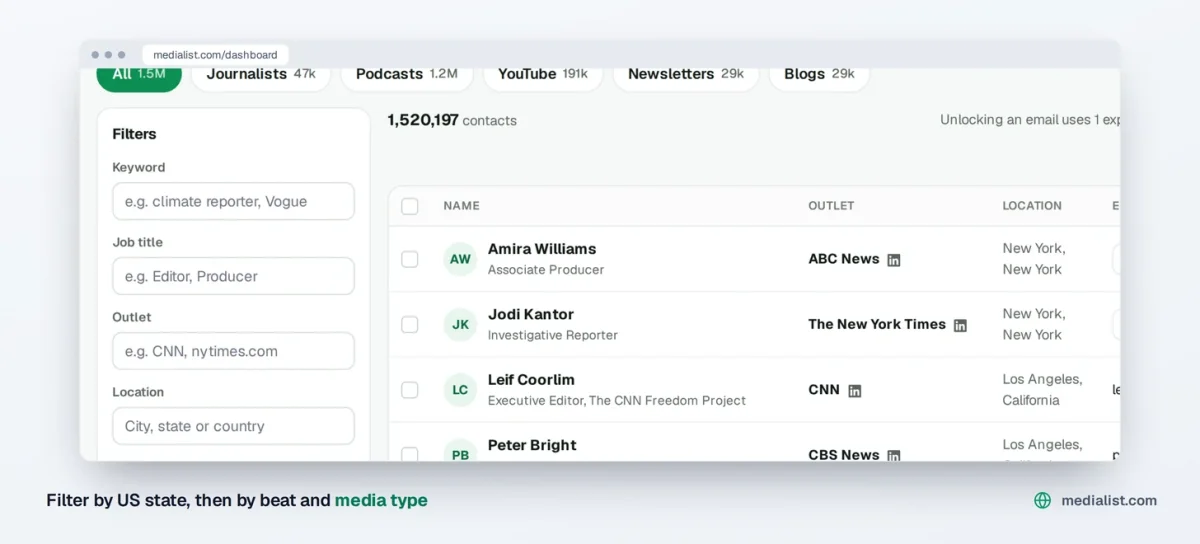
Task: Sort by the NAME column header
Action: click(x=461, y=206)
